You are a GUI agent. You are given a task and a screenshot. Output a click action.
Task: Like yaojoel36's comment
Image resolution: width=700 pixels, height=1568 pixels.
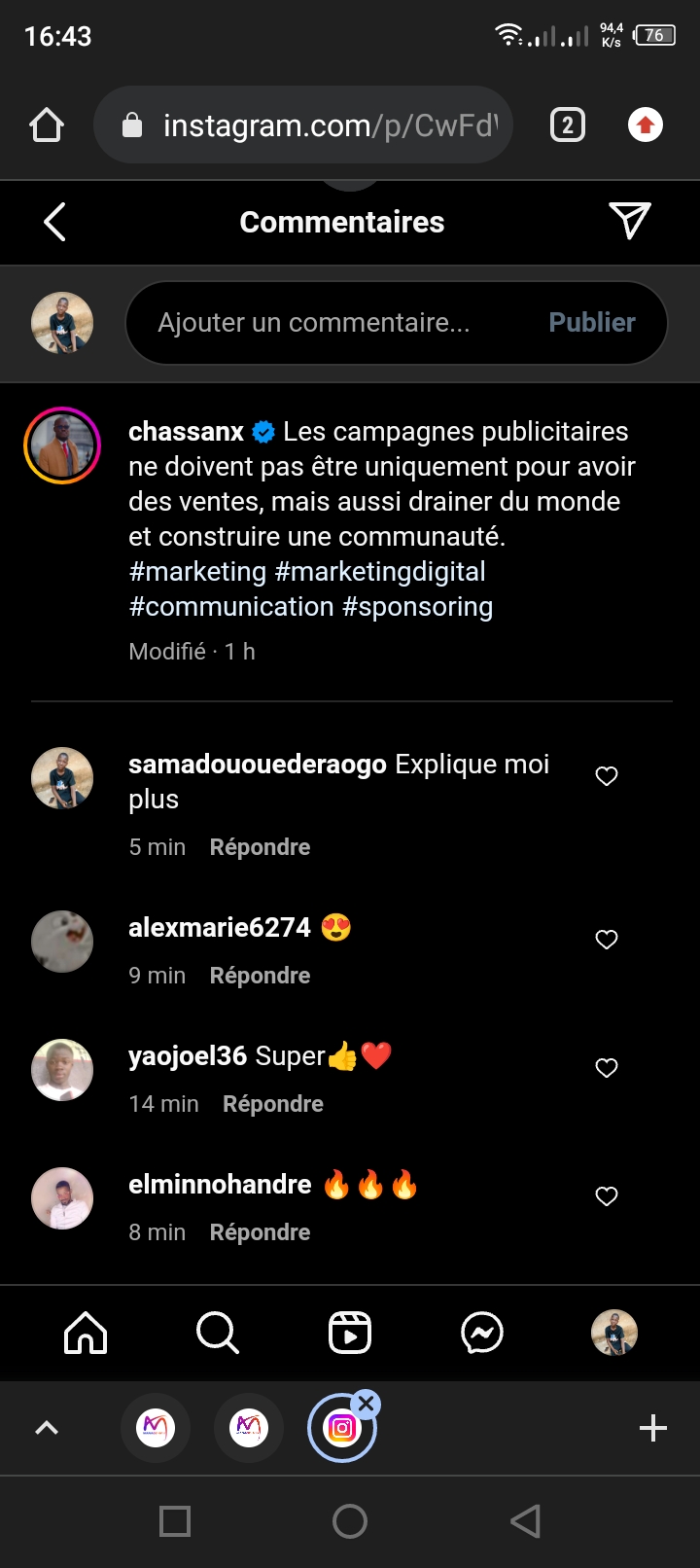607,1068
